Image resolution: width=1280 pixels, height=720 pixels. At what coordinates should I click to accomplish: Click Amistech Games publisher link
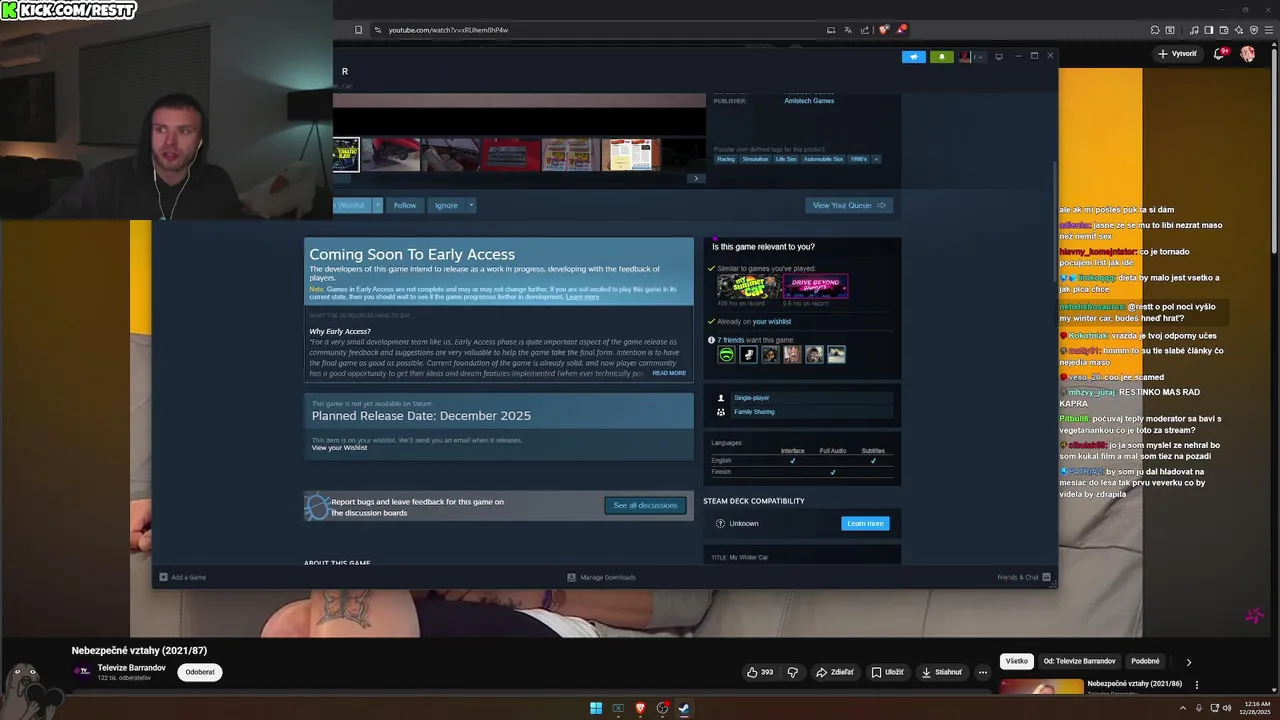(x=809, y=101)
